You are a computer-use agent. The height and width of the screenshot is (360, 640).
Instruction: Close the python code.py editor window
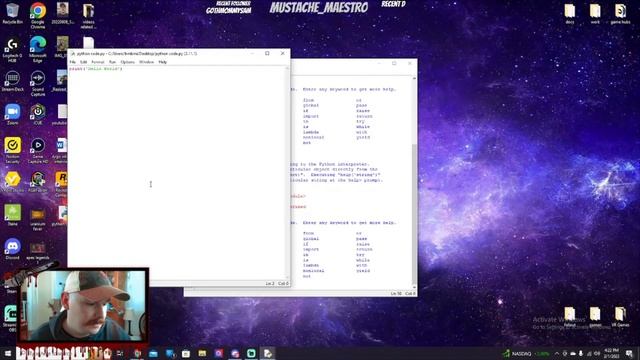tap(282, 53)
